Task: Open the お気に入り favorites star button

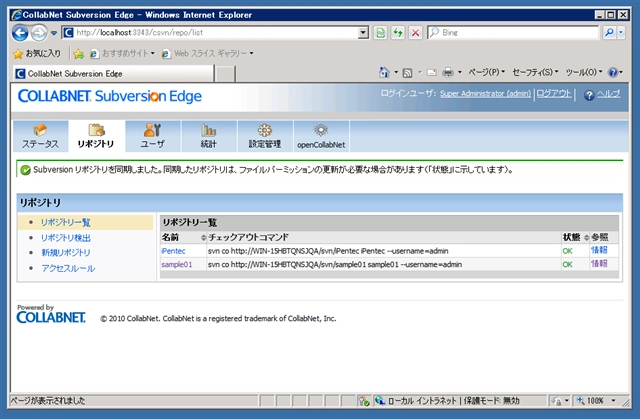Action: pos(37,53)
